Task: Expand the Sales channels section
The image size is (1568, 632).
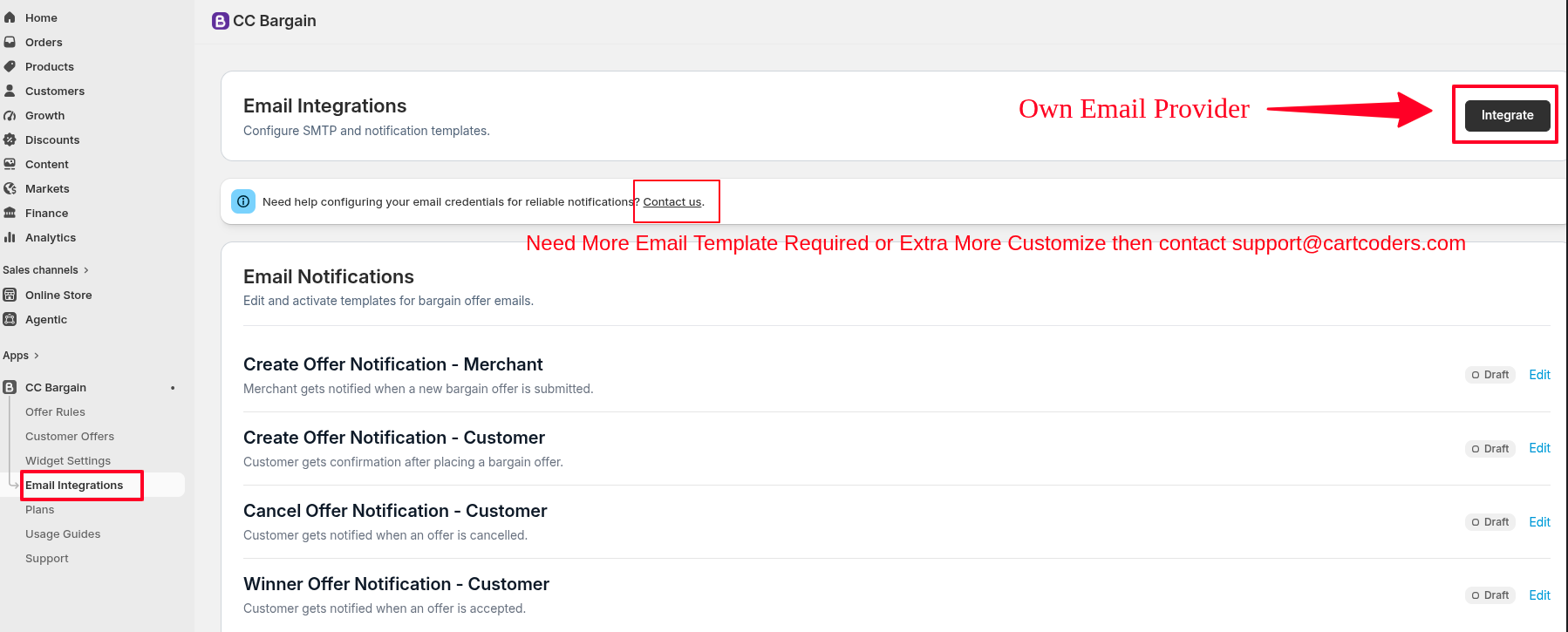Action: [45, 270]
